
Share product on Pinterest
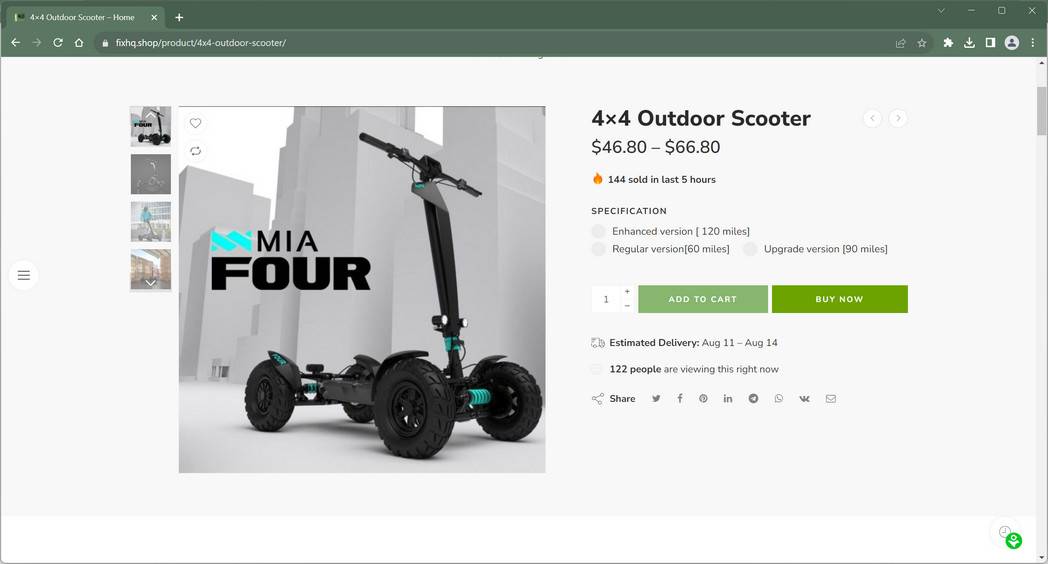coord(703,398)
